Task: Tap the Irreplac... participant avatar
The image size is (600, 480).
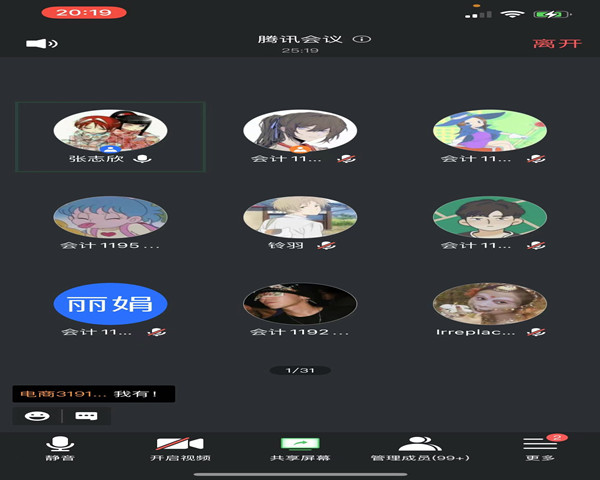Action: click(489, 303)
